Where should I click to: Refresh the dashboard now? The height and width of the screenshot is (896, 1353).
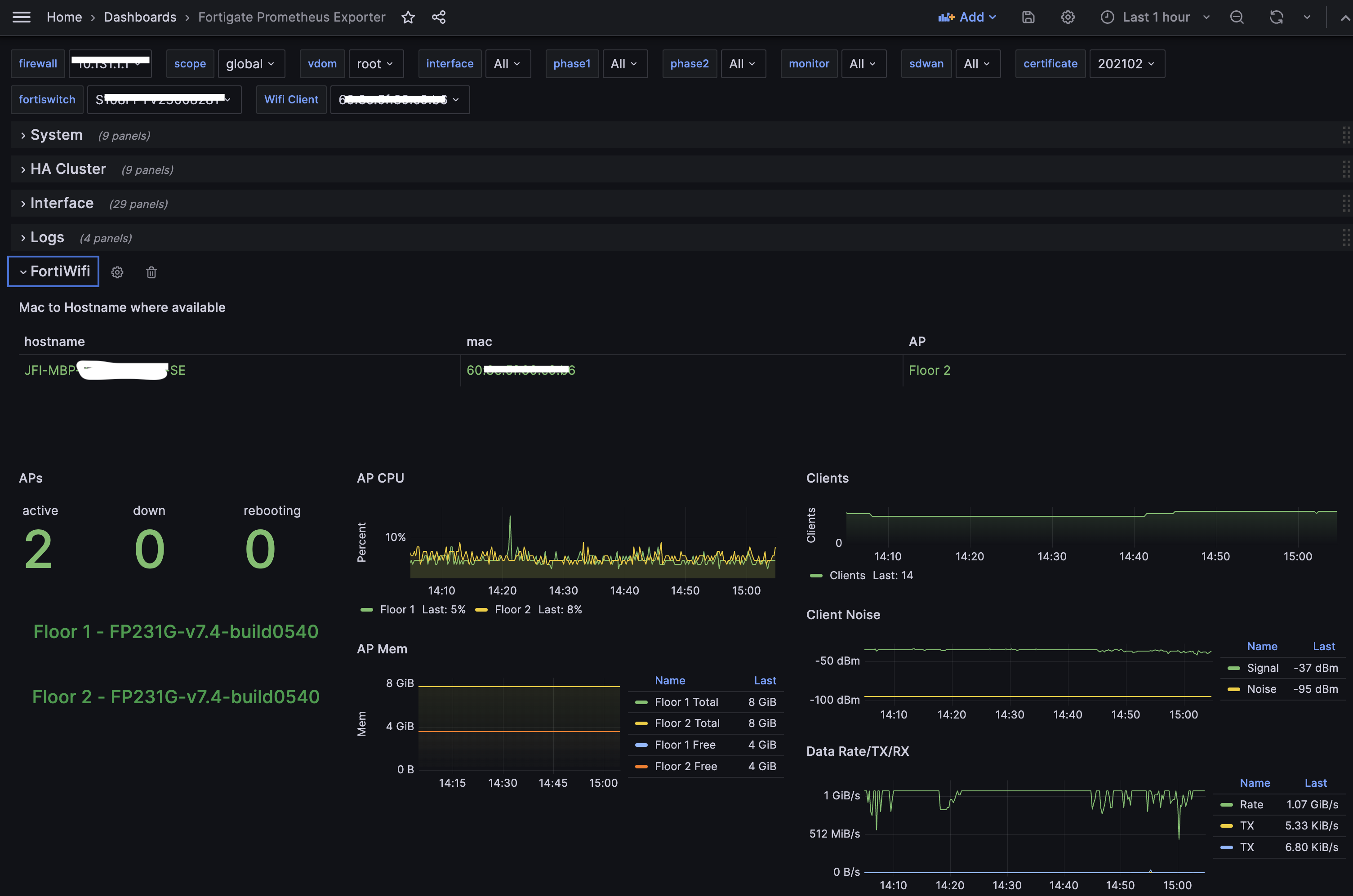(1276, 17)
